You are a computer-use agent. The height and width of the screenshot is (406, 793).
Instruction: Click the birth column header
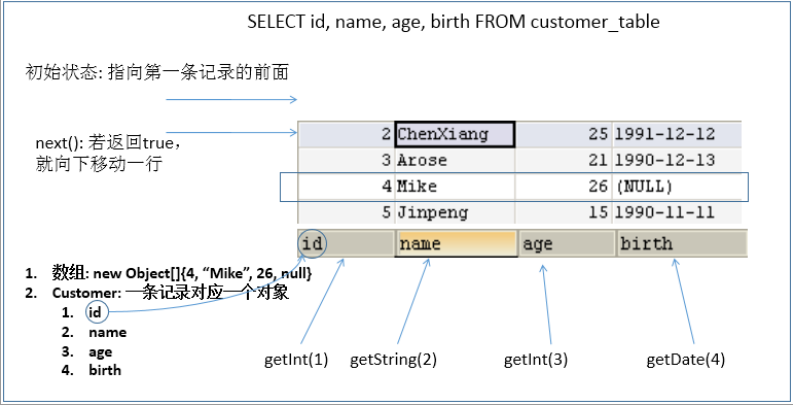681,244
